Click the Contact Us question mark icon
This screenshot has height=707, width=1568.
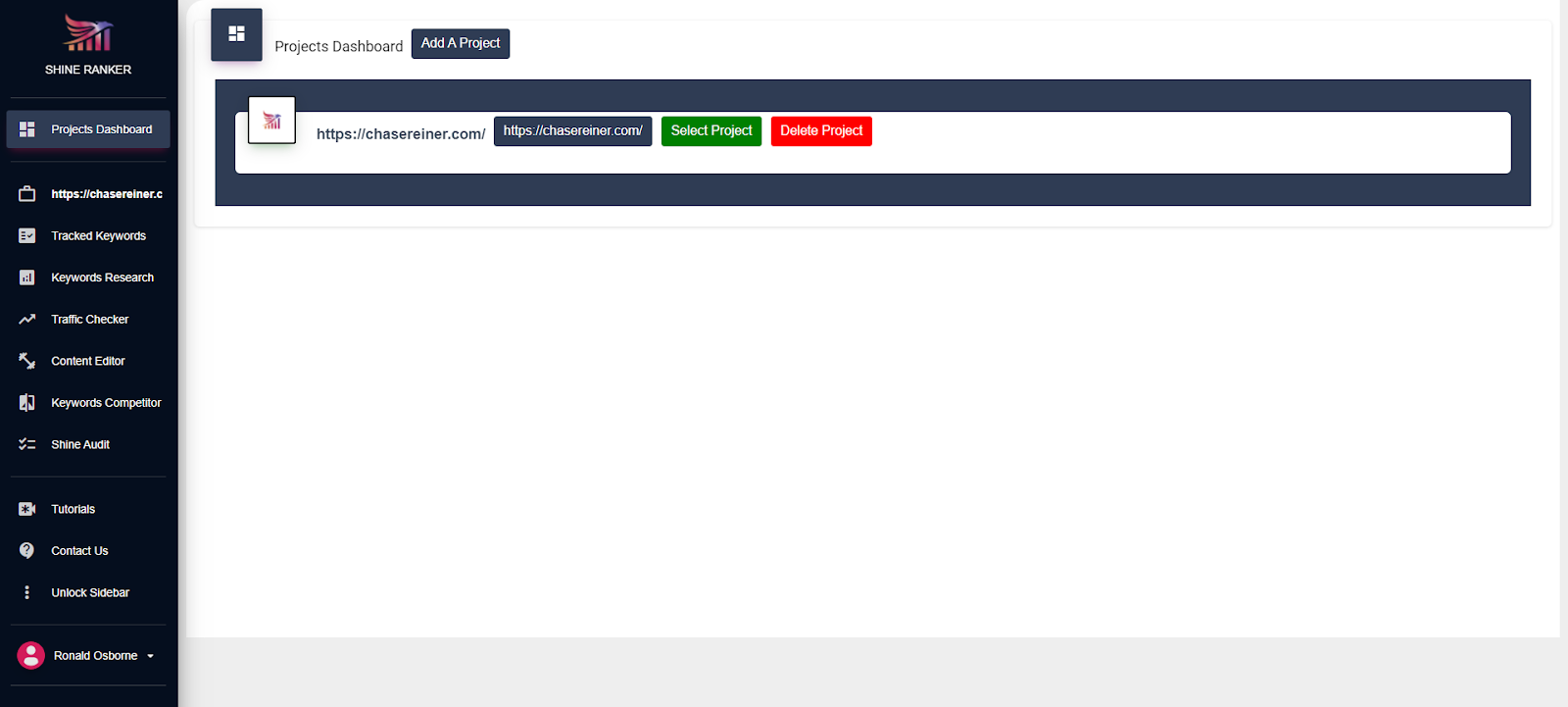27,551
